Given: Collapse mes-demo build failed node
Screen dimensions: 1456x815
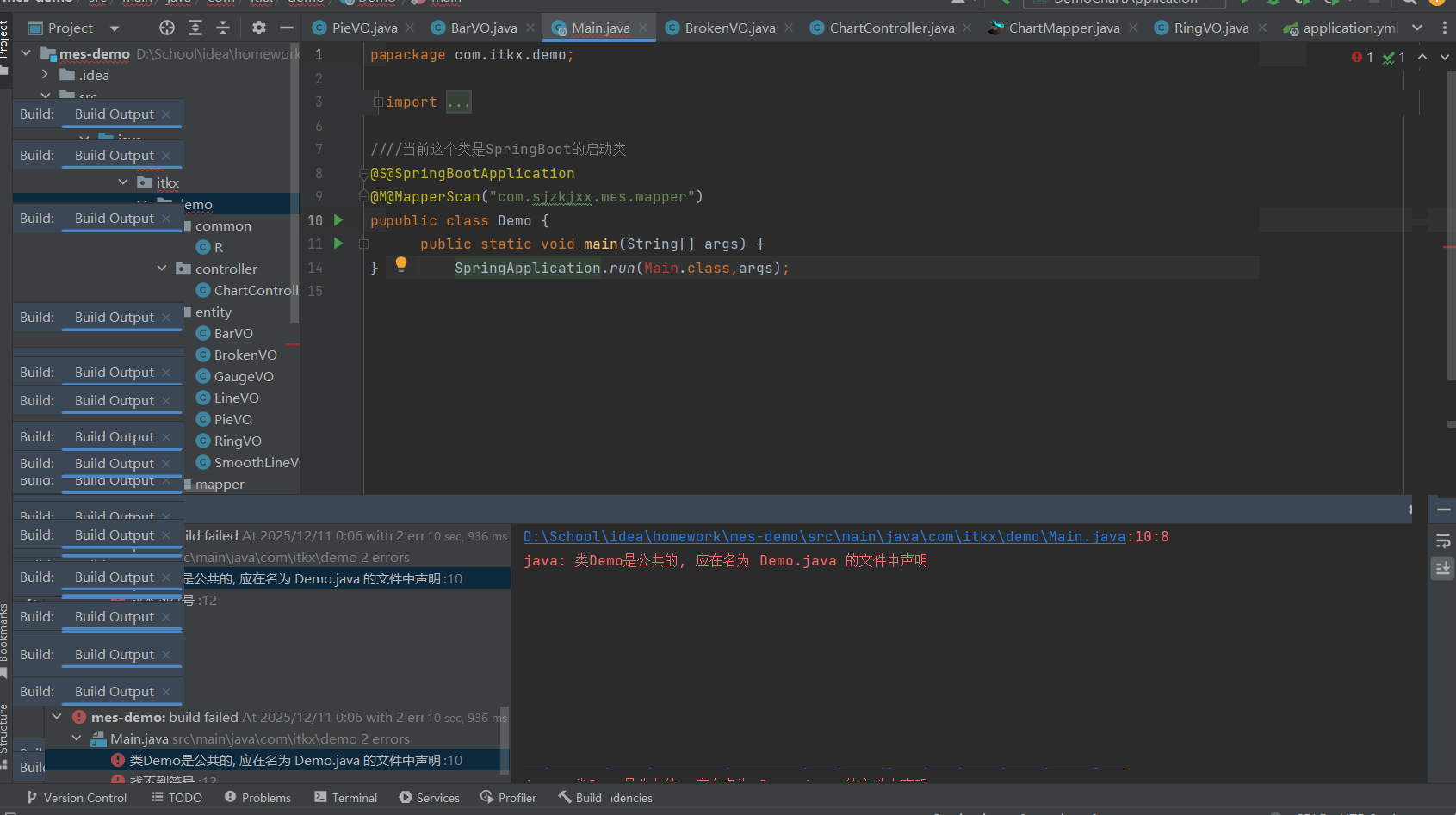Looking at the screenshot, I should pyautogui.click(x=57, y=716).
